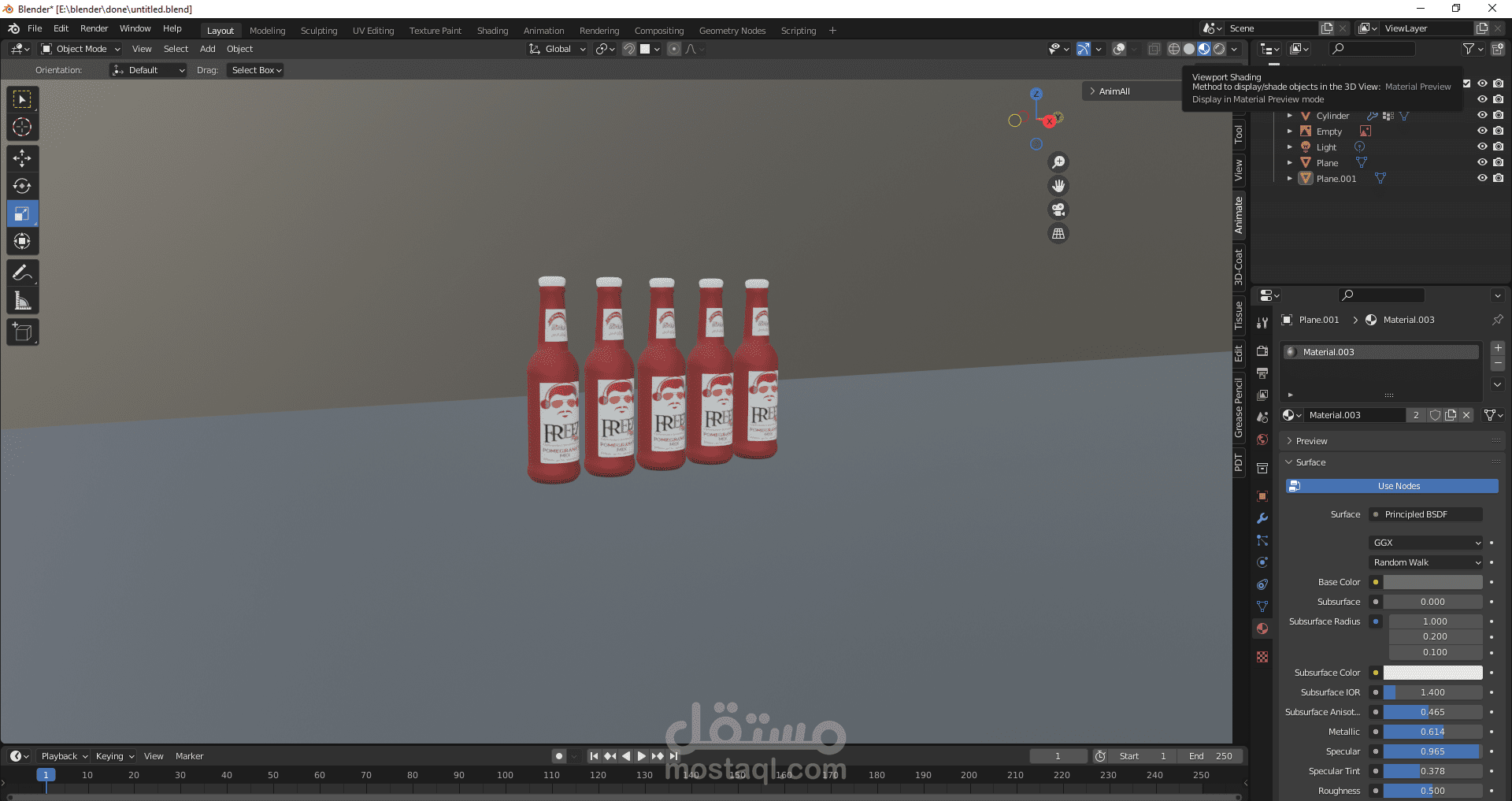
Task: Open the Drag Select Box dropdown
Action: coord(256,70)
